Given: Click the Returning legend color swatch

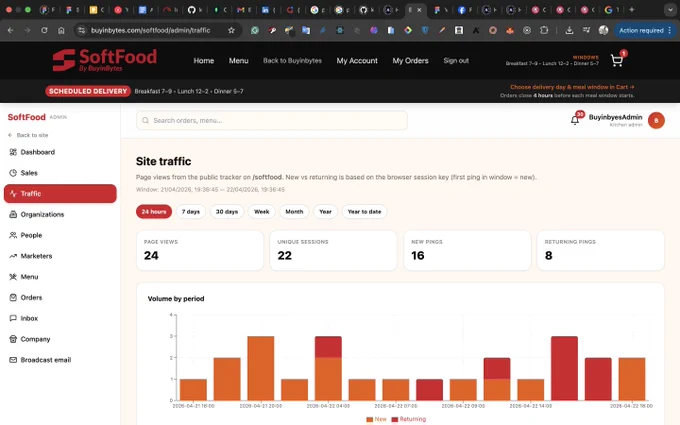Looking at the screenshot, I should [x=395, y=419].
